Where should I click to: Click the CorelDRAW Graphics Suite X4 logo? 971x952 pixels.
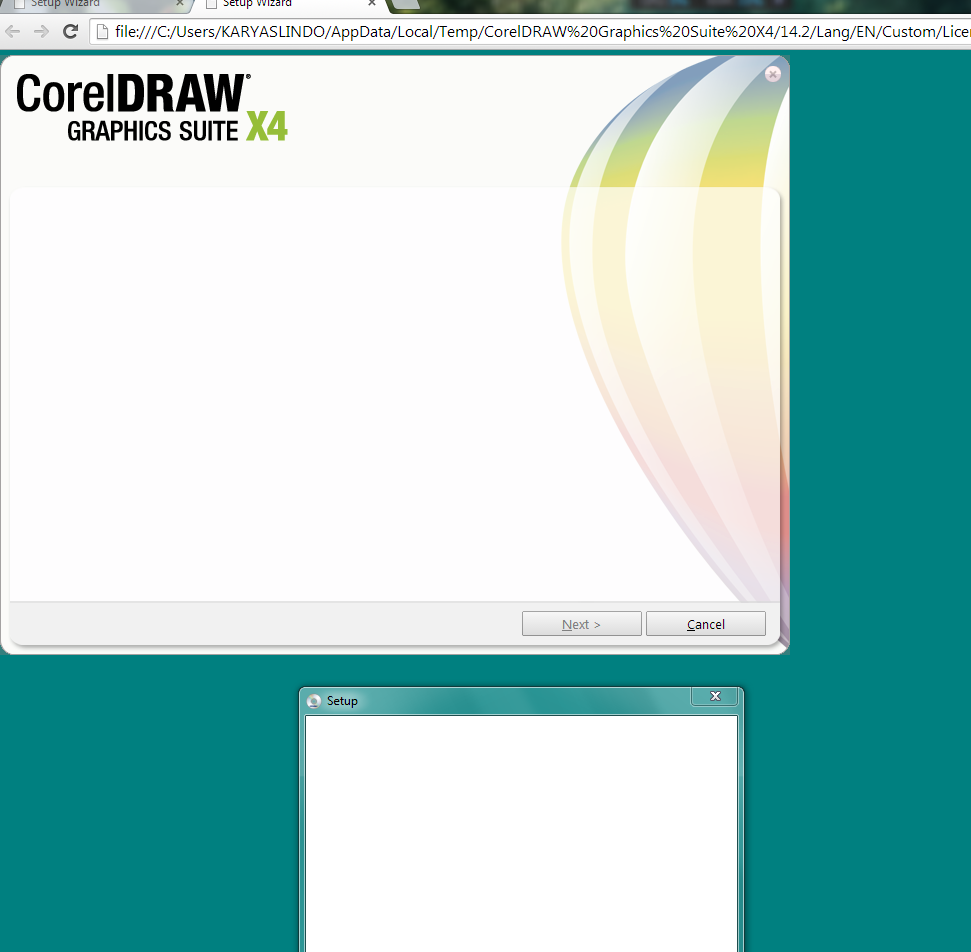point(152,107)
